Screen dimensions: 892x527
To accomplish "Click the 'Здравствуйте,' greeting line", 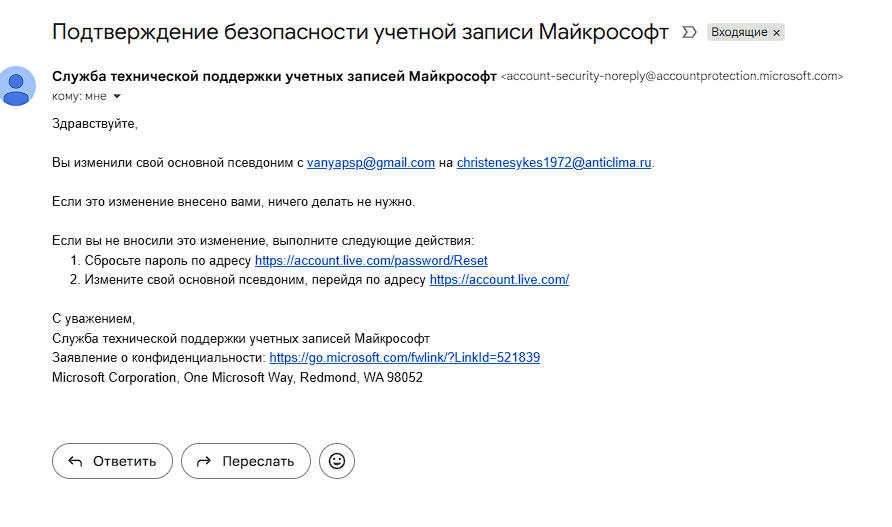I will coord(95,123).
